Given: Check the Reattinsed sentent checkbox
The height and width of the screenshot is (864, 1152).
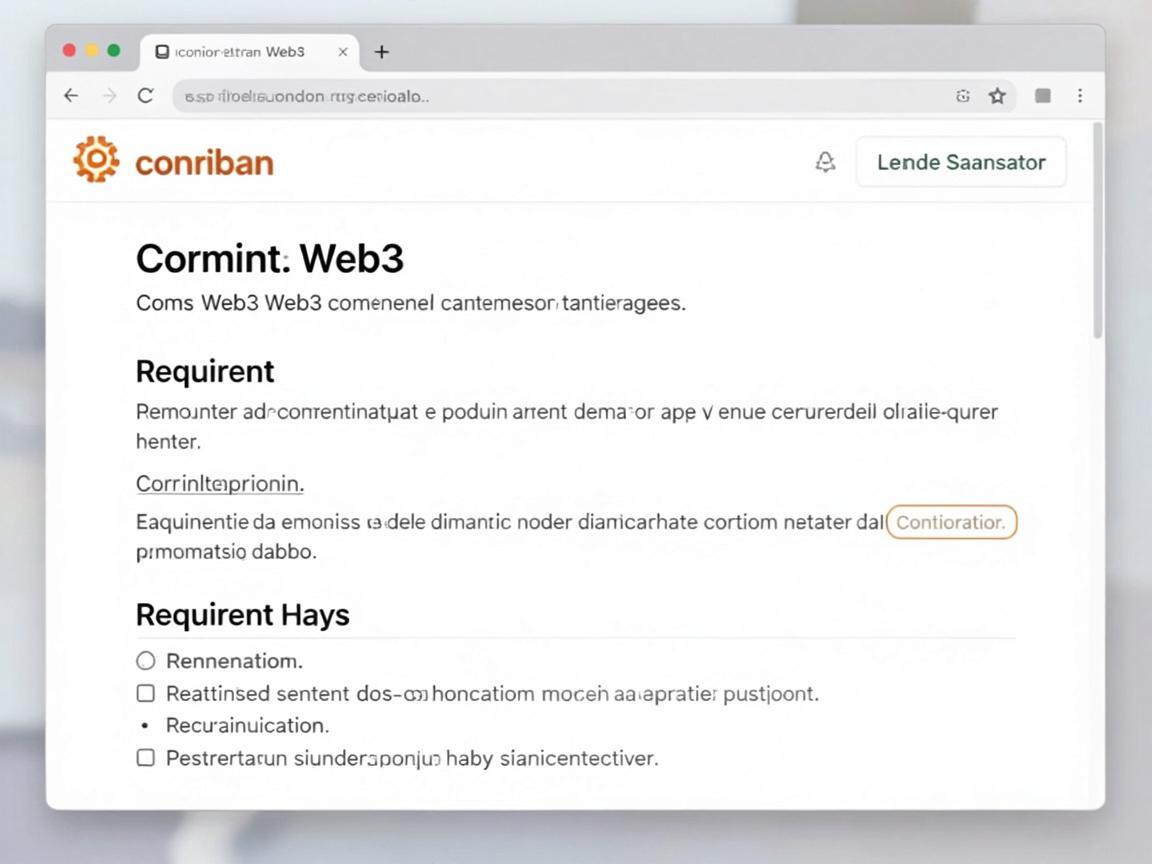Looking at the screenshot, I should pyautogui.click(x=146, y=693).
